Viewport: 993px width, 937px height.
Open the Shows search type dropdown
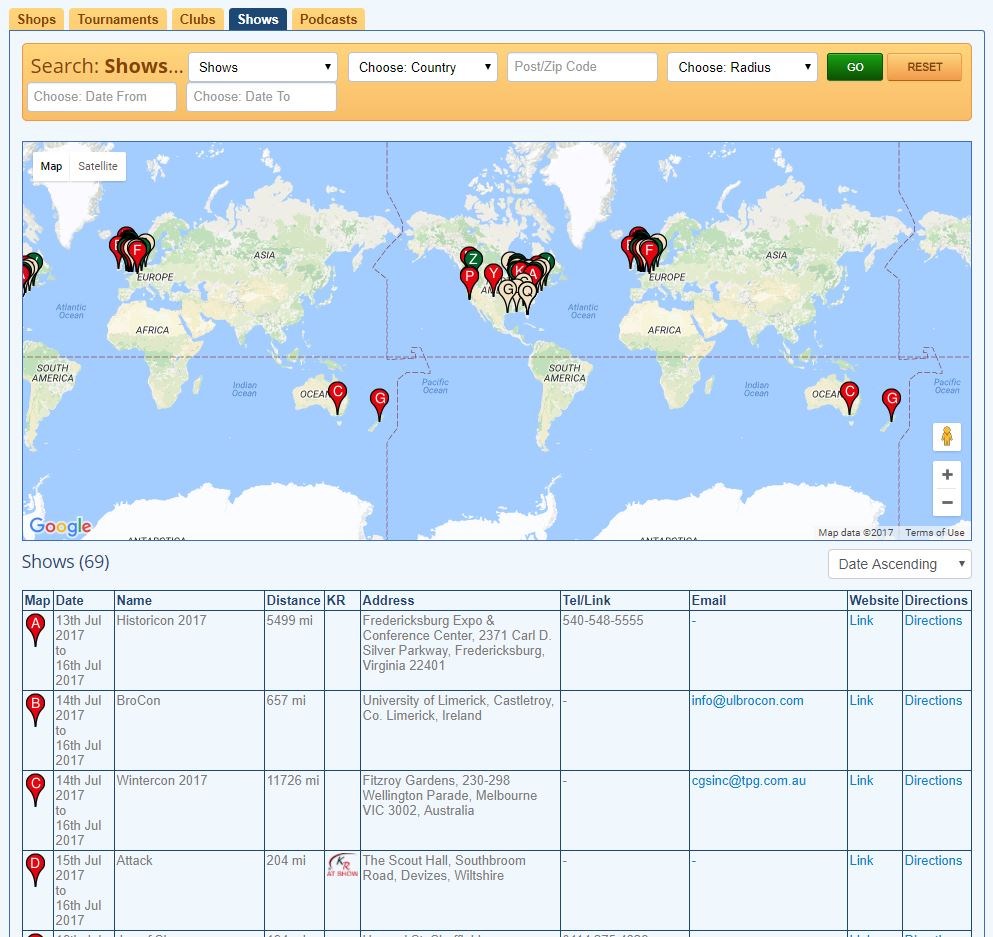[263, 67]
